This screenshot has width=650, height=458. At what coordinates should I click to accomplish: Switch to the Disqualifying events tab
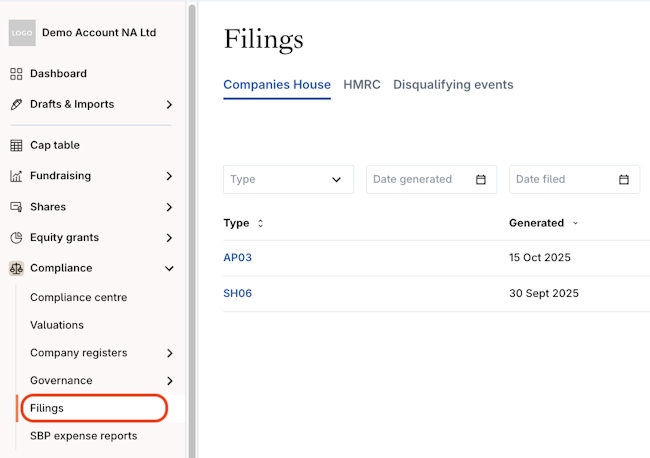tap(453, 85)
